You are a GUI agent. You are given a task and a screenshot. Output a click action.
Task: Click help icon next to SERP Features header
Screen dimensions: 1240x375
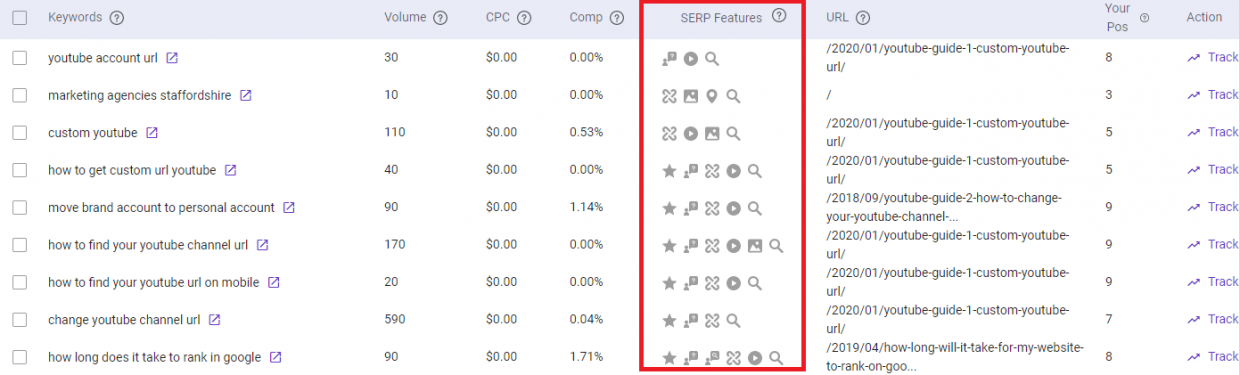[x=779, y=16]
